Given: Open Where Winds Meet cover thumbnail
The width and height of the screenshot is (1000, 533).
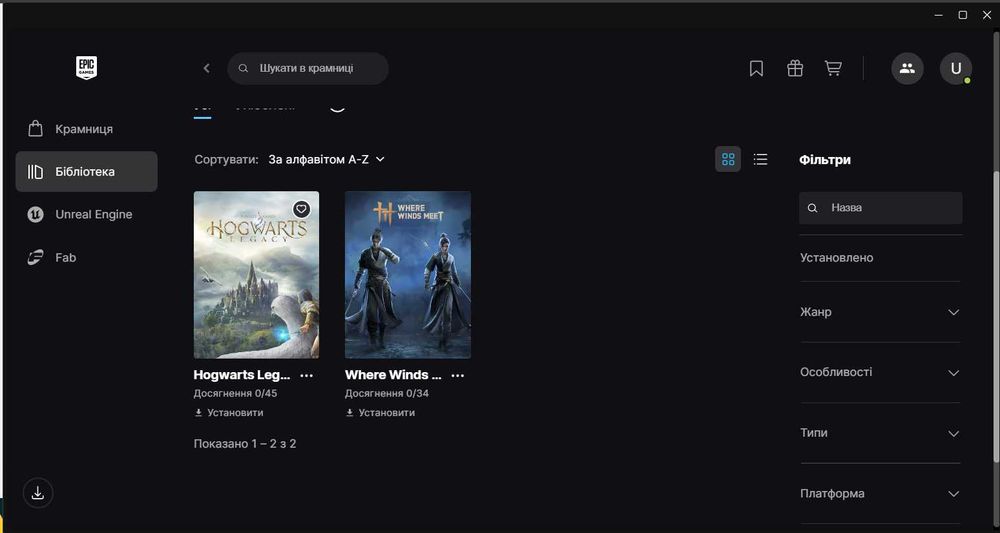Looking at the screenshot, I should [408, 275].
